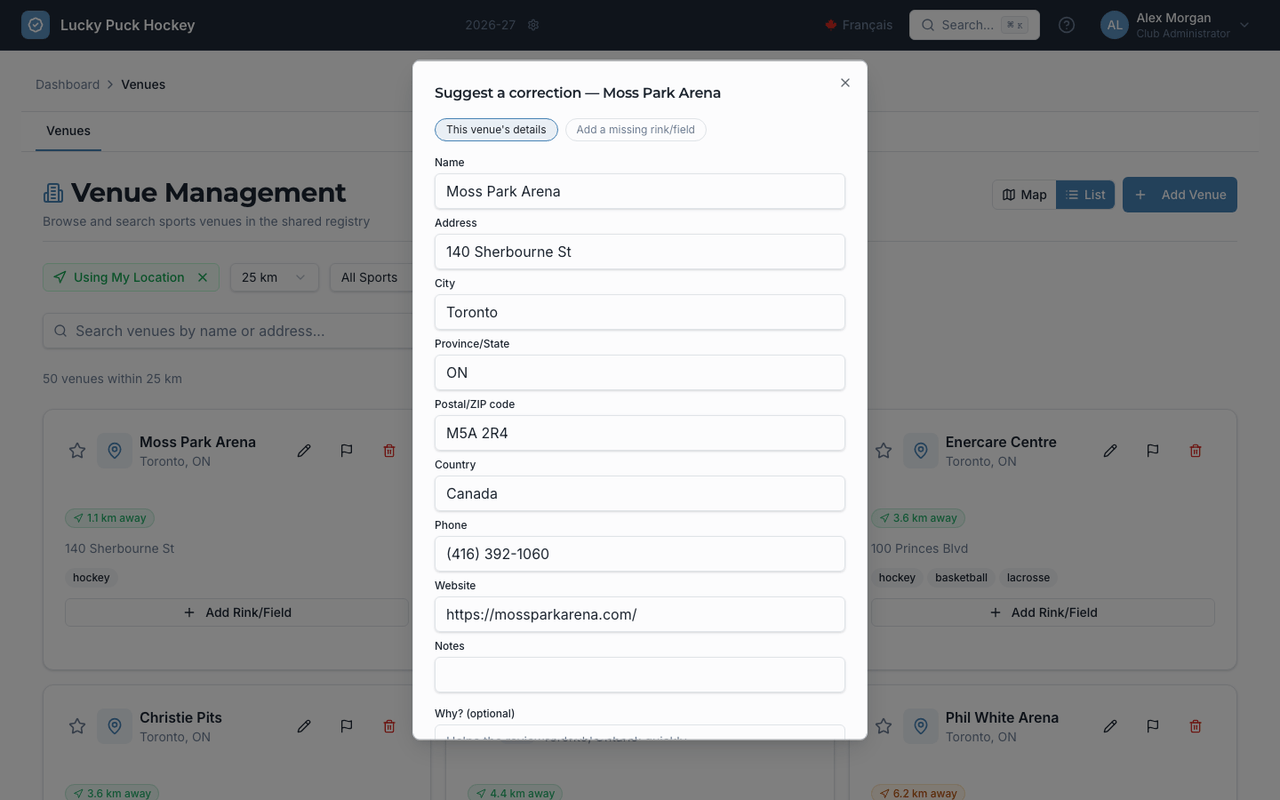Flag Moss Park Arena for correction
This screenshot has height=800, width=1280.
pos(347,451)
